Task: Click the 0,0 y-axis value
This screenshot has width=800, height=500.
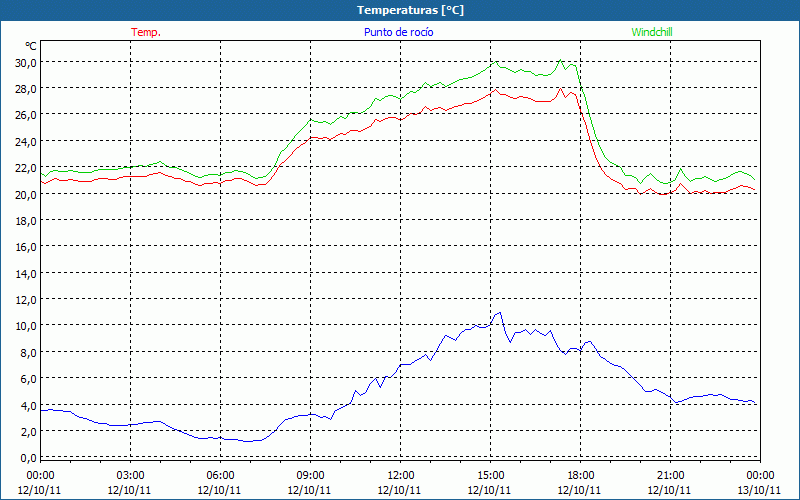Action: [x=28, y=458]
